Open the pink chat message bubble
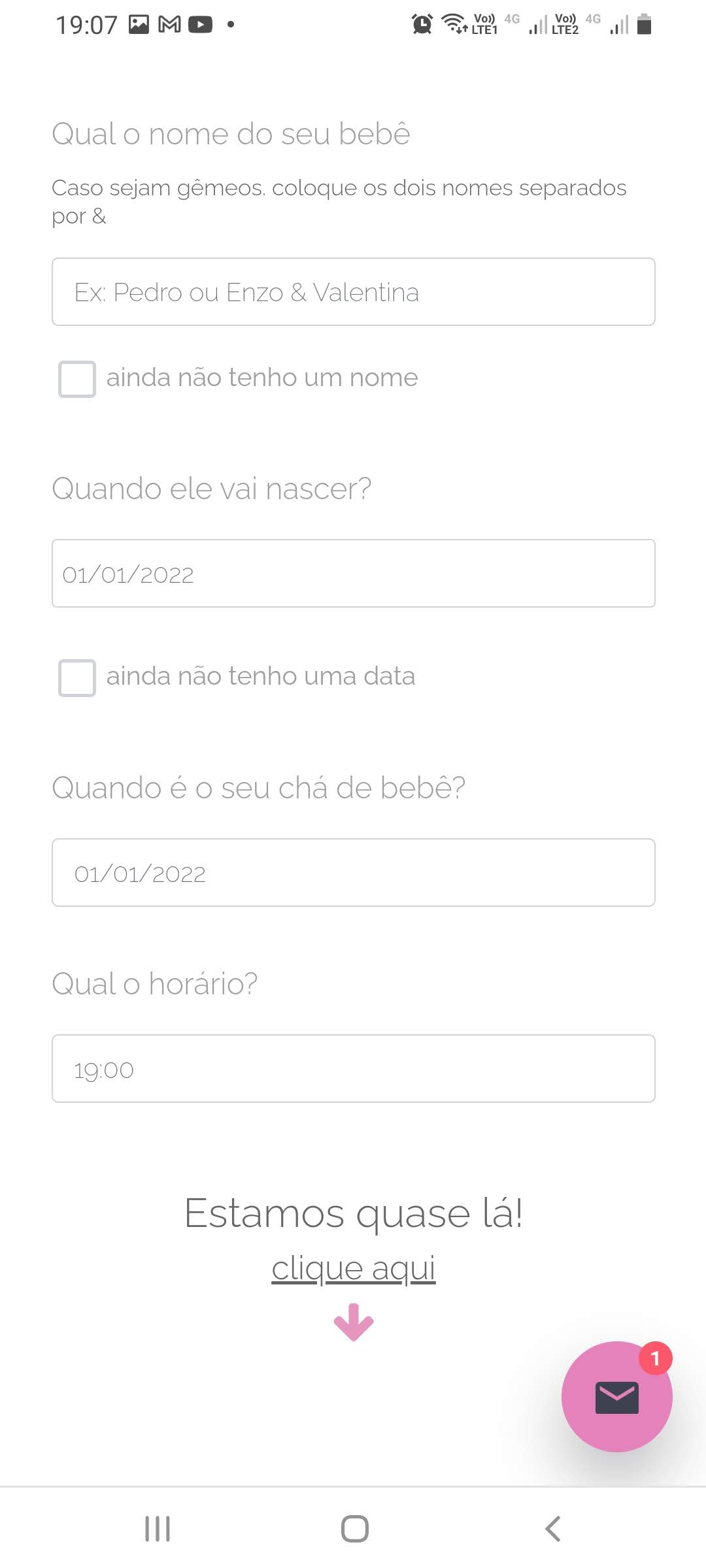Viewport: 706px width, 1568px height. tap(616, 1397)
